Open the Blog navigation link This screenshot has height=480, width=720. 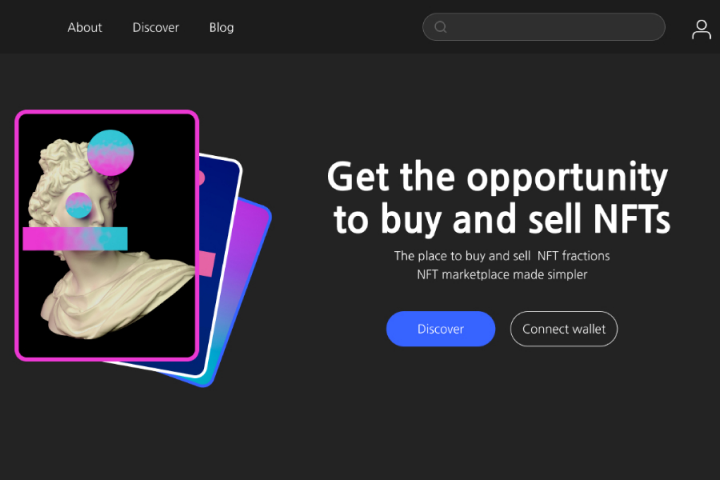(x=221, y=28)
